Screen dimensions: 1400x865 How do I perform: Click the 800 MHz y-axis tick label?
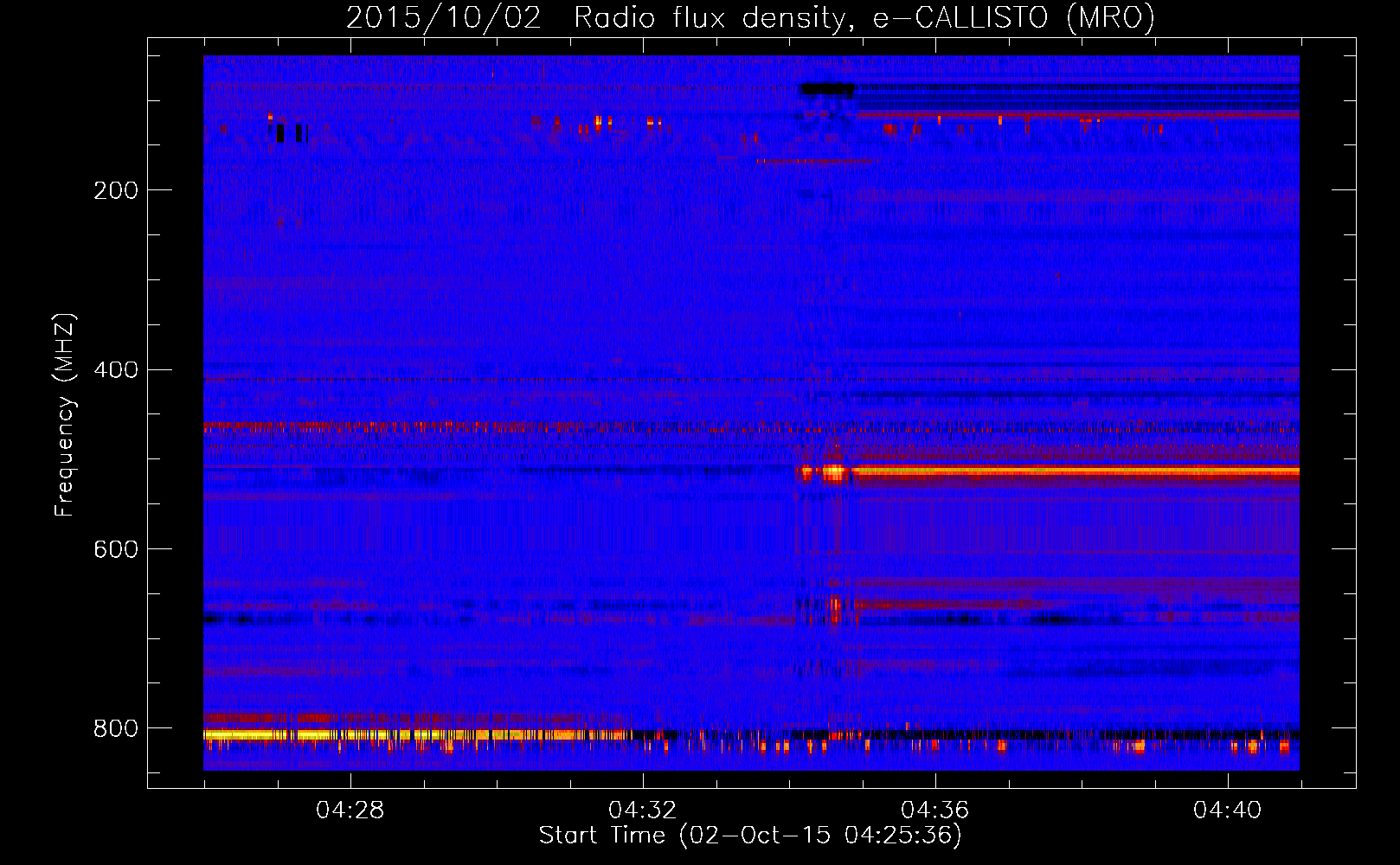click(x=116, y=728)
